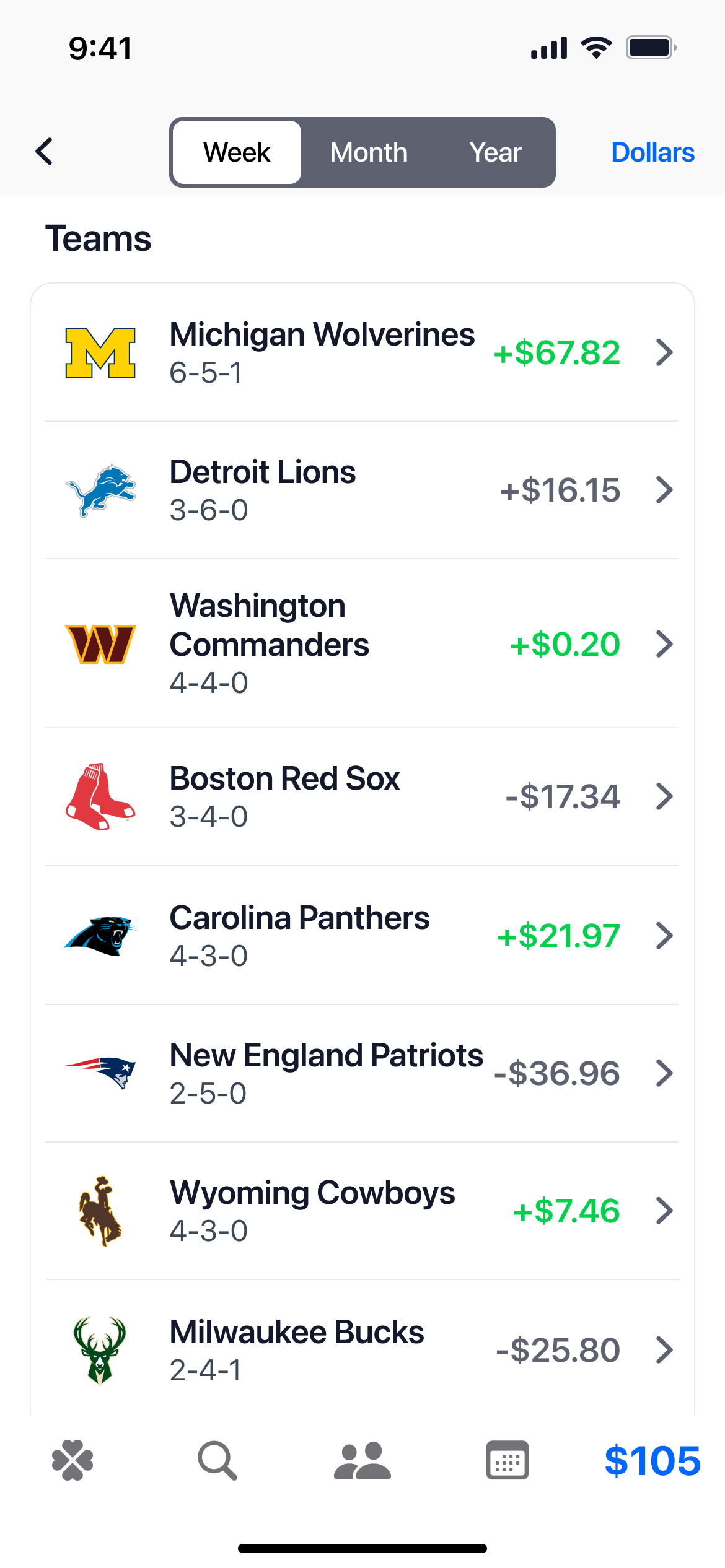
Task: Expand details for Michigan Wolverines
Action: tap(665, 353)
